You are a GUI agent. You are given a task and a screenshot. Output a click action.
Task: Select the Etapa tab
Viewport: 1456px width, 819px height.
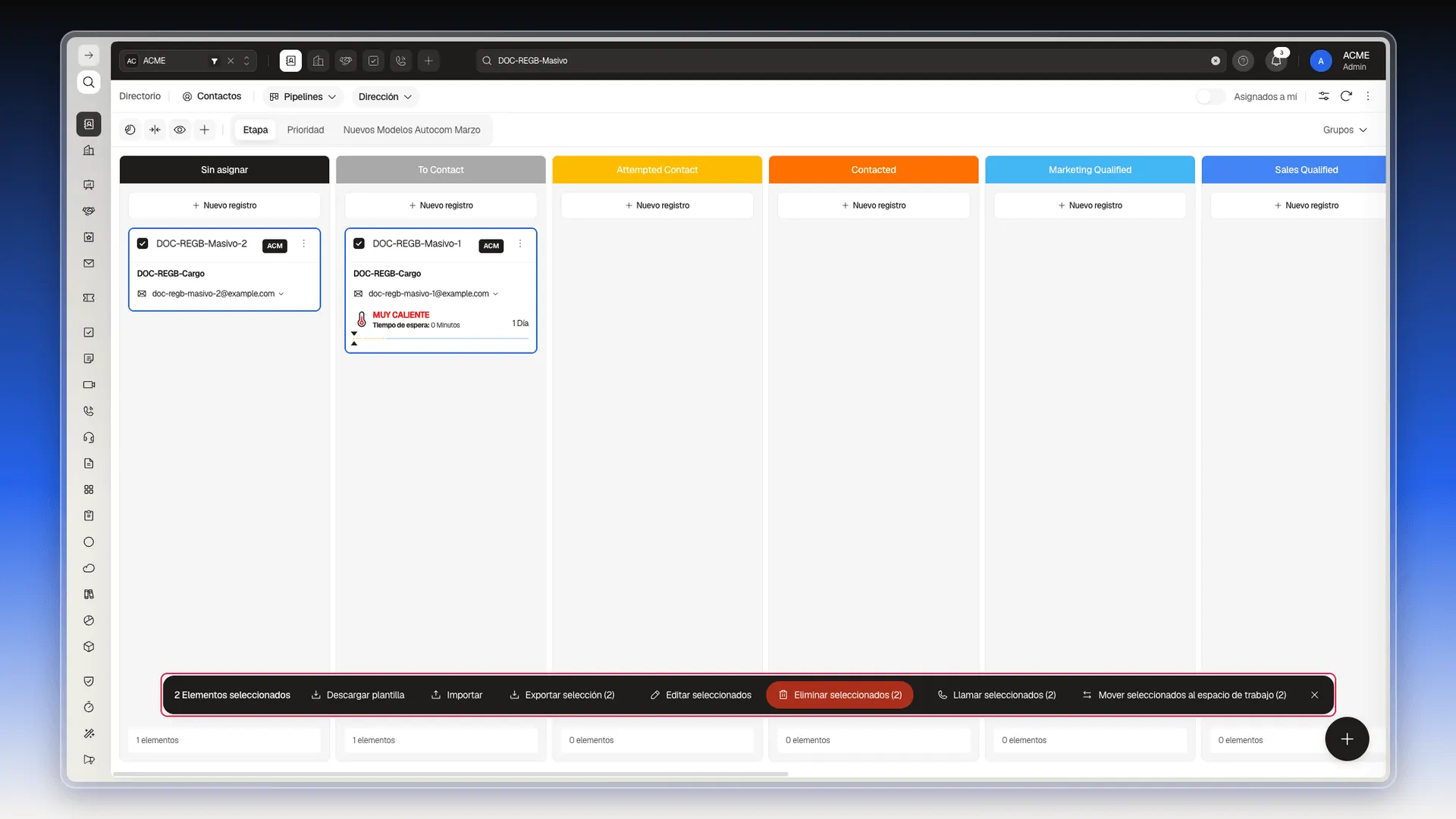point(255,130)
